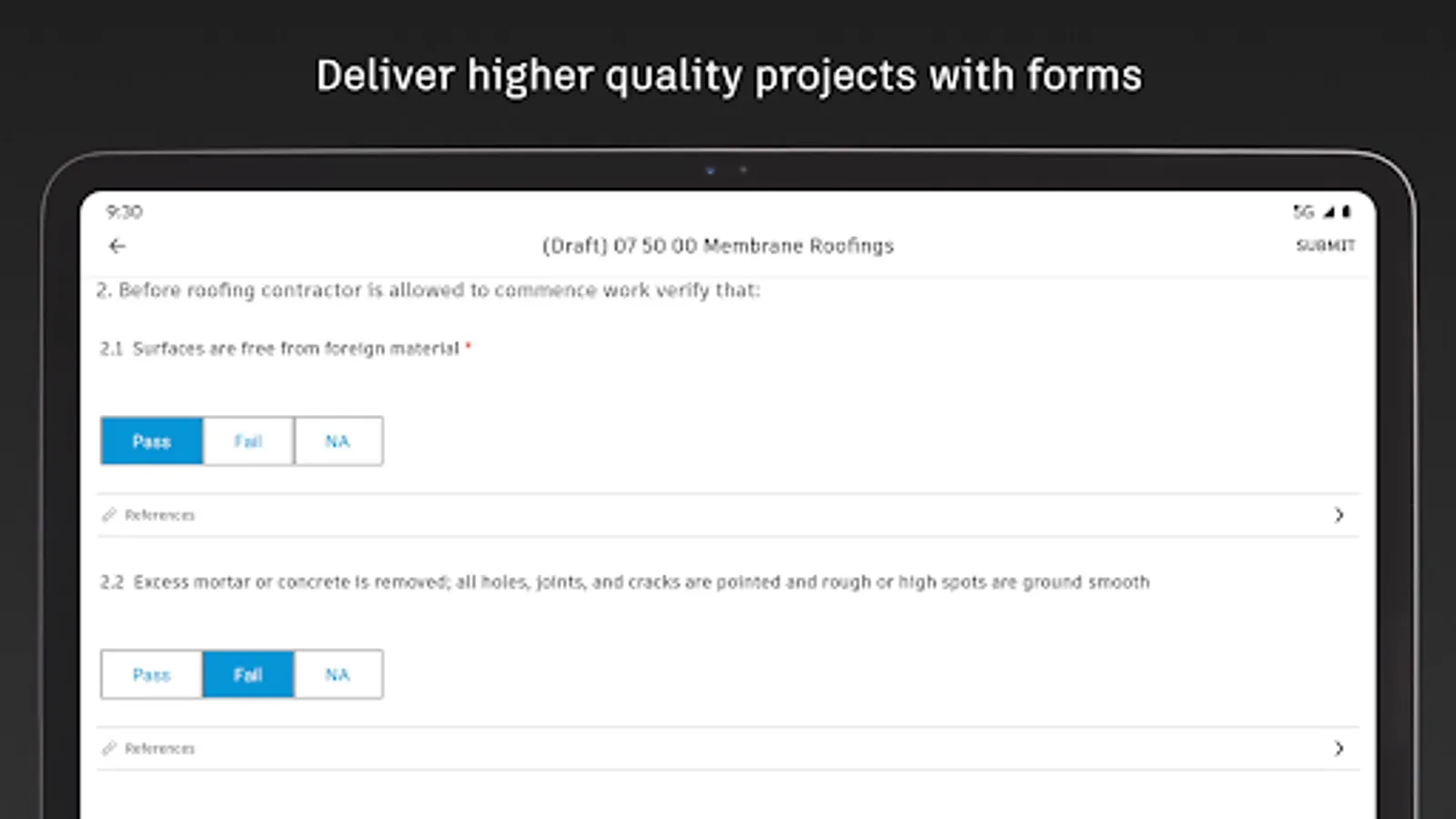The height and width of the screenshot is (819, 1456).
Task: Tap the signal strength icon
Action: 1329,212
